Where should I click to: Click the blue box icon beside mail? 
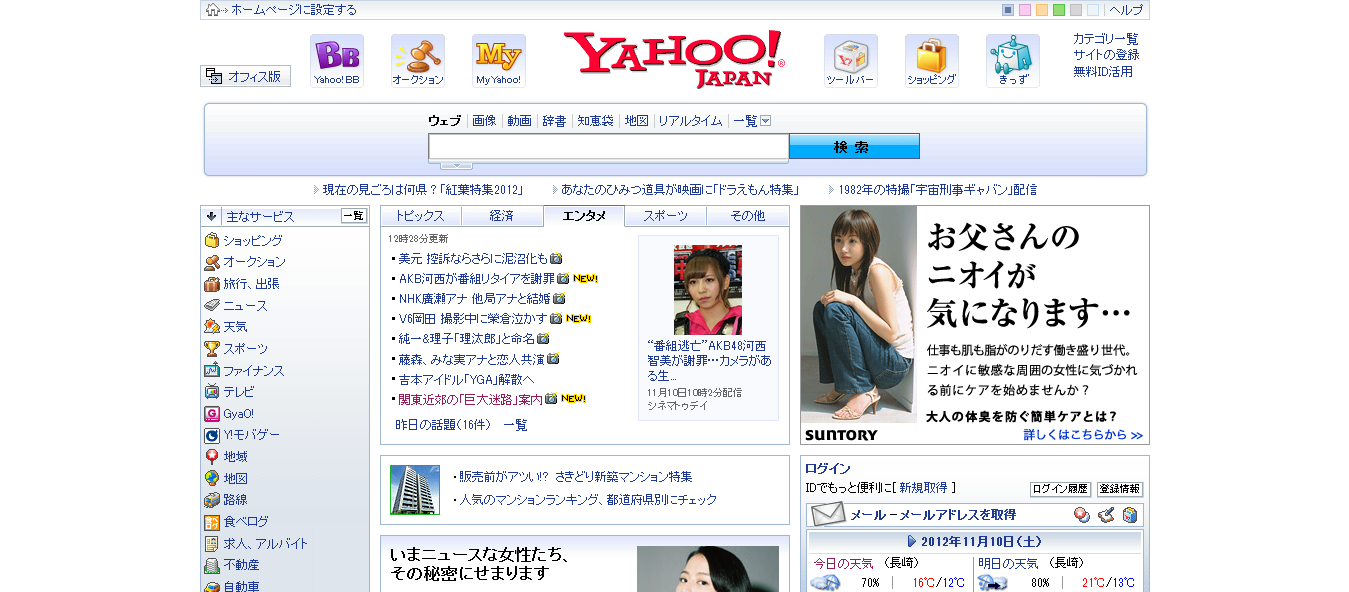point(1130,515)
